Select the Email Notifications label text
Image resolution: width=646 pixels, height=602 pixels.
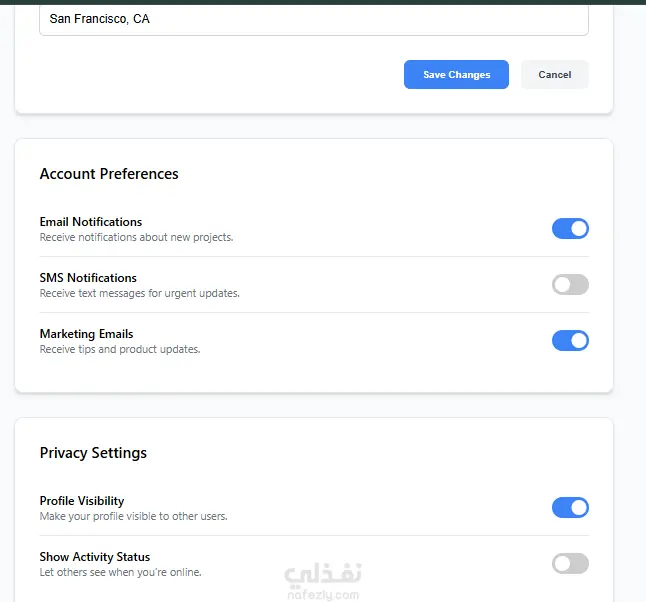tap(91, 222)
